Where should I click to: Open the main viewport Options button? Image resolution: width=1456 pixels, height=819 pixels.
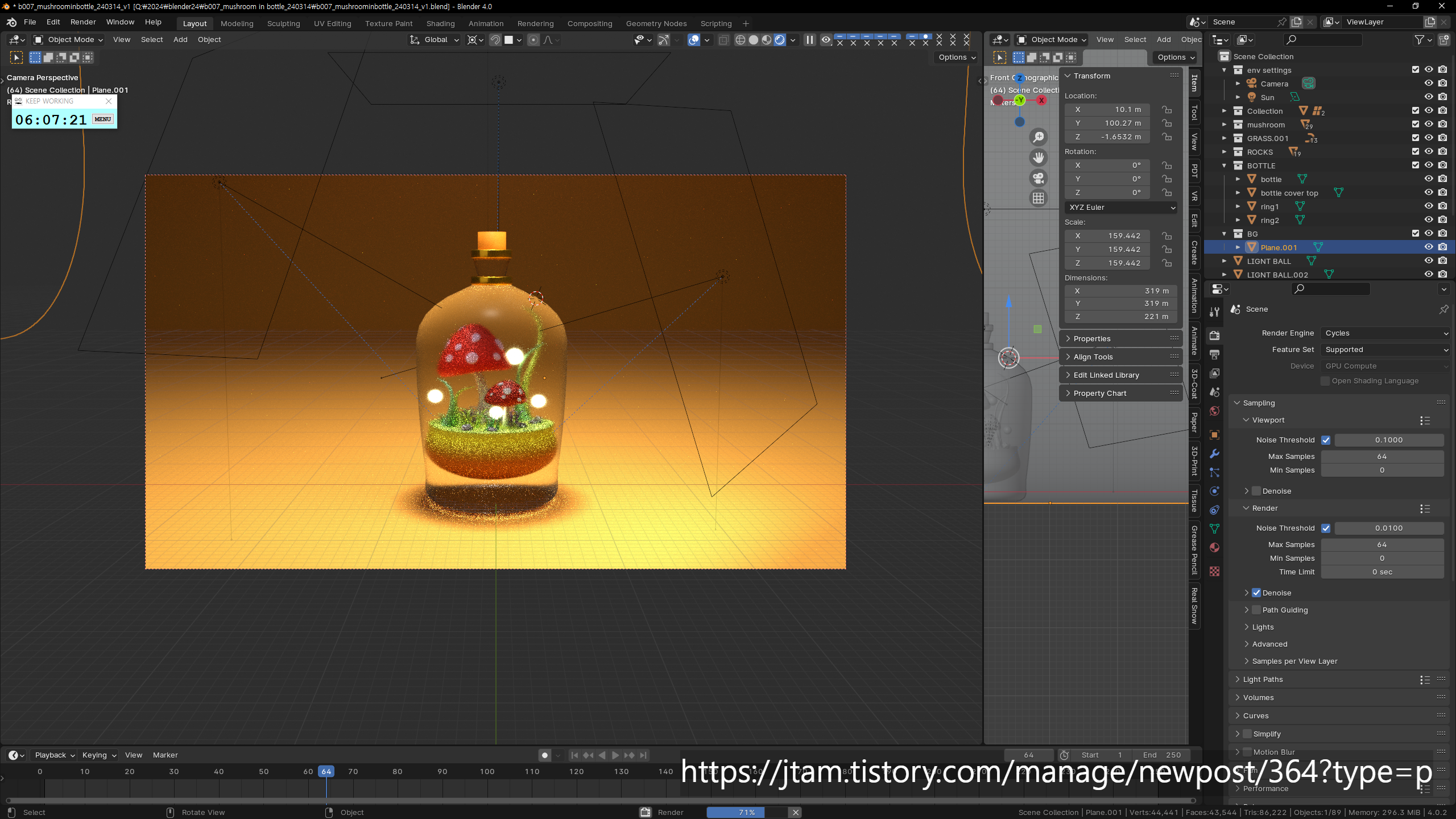tap(957, 57)
